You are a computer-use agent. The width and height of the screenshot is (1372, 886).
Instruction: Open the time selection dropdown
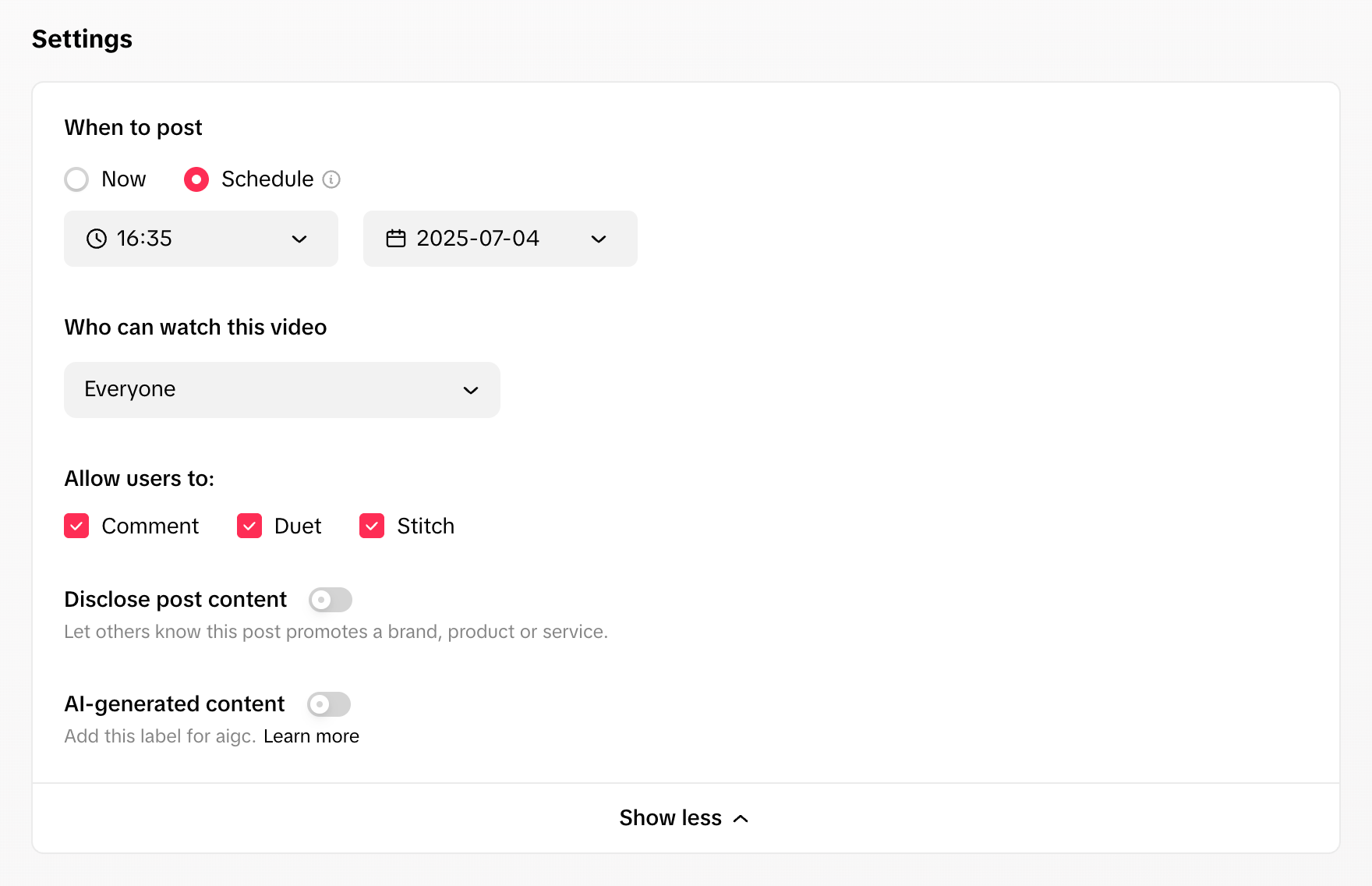(x=200, y=239)
